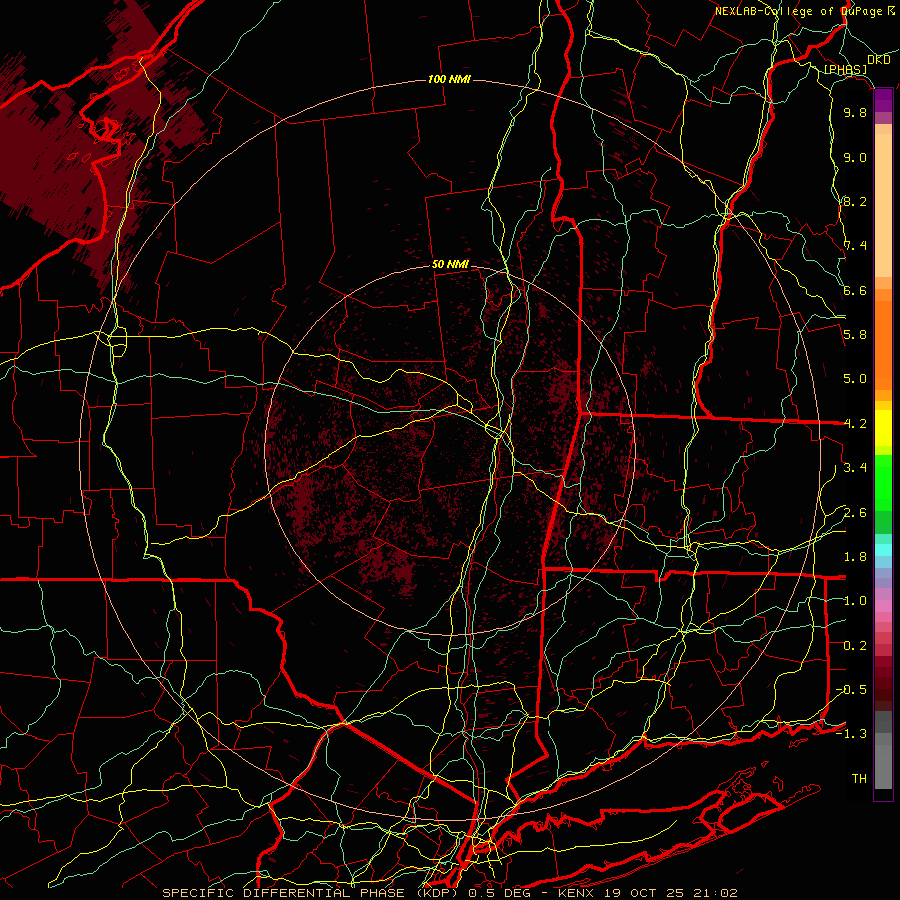Click the 2.6 value on the color scale

(855, 513)
